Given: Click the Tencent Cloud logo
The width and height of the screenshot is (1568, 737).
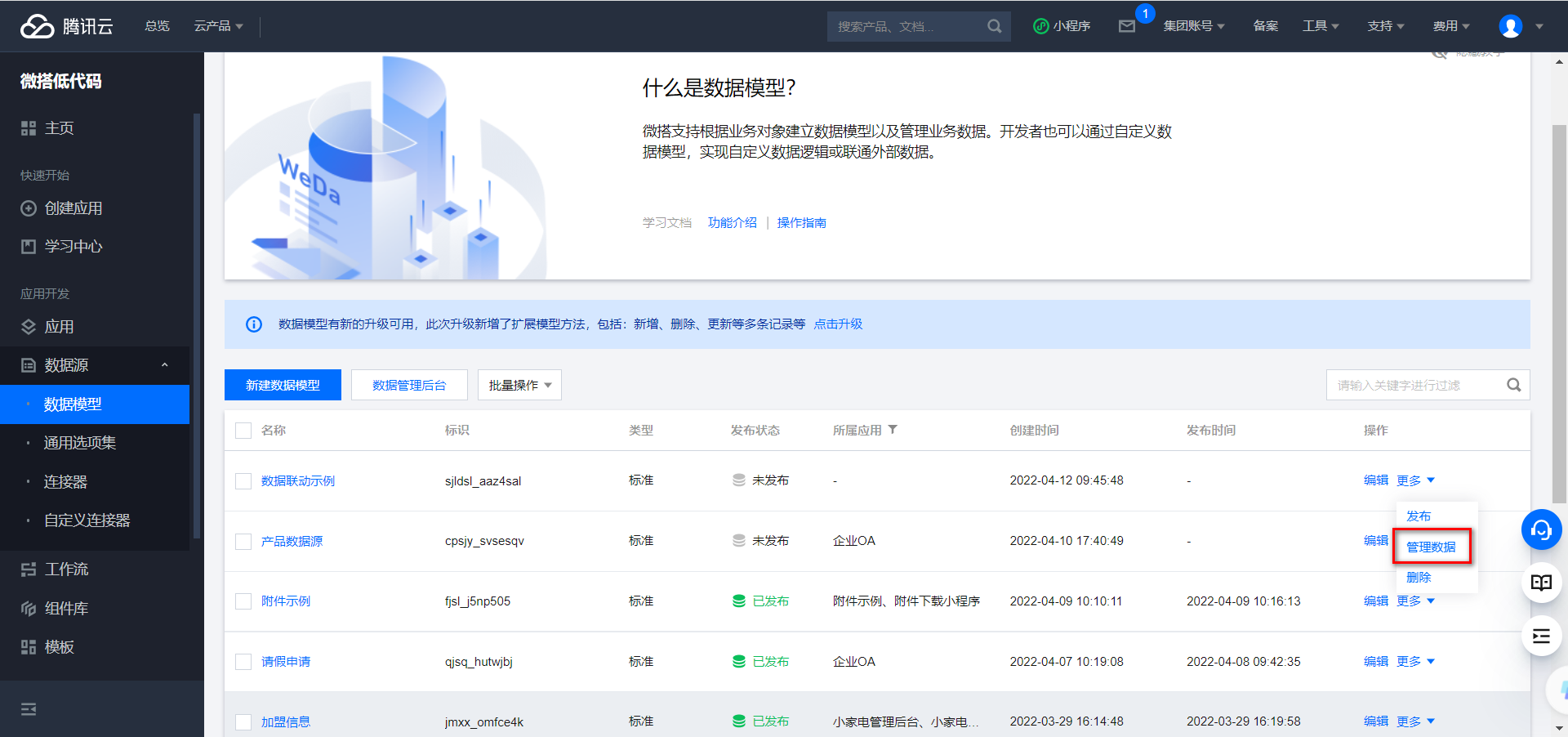Looking at the screenshot, I should coord(67,26).
